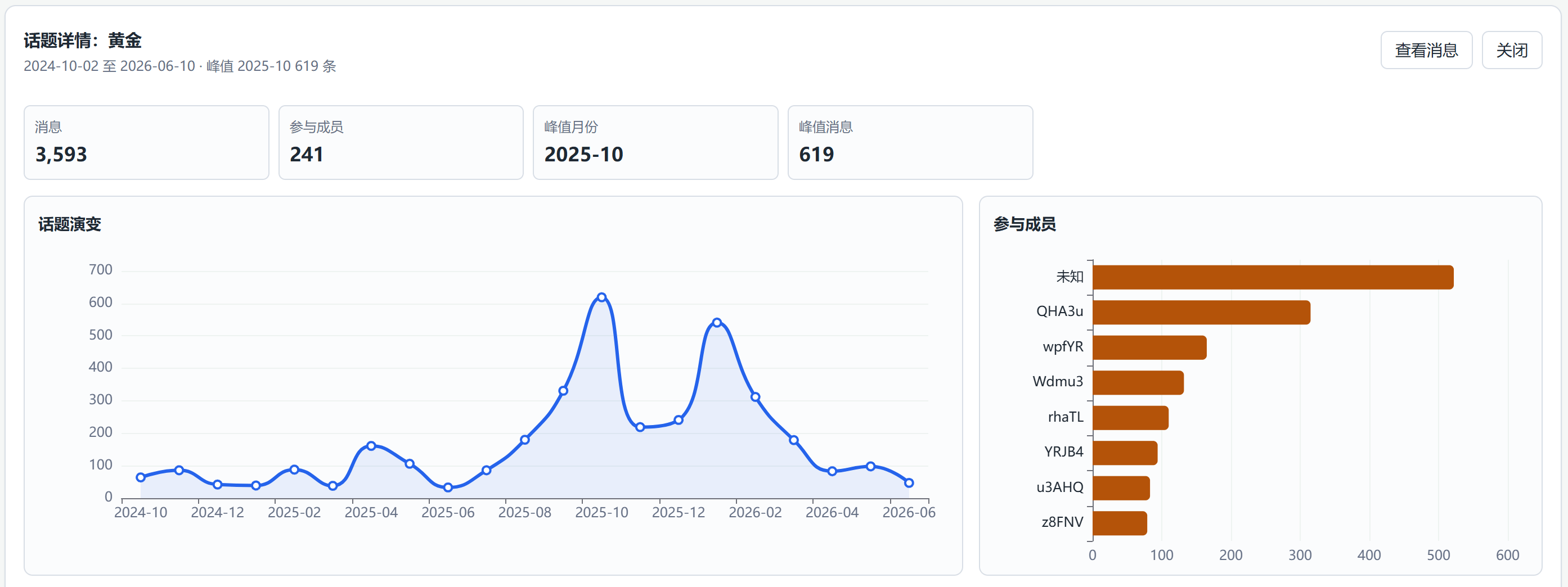The height and width of the screenshot is (587, 1568).
Task: Click the QHA3u member bar
Action: click(1202, 313)
